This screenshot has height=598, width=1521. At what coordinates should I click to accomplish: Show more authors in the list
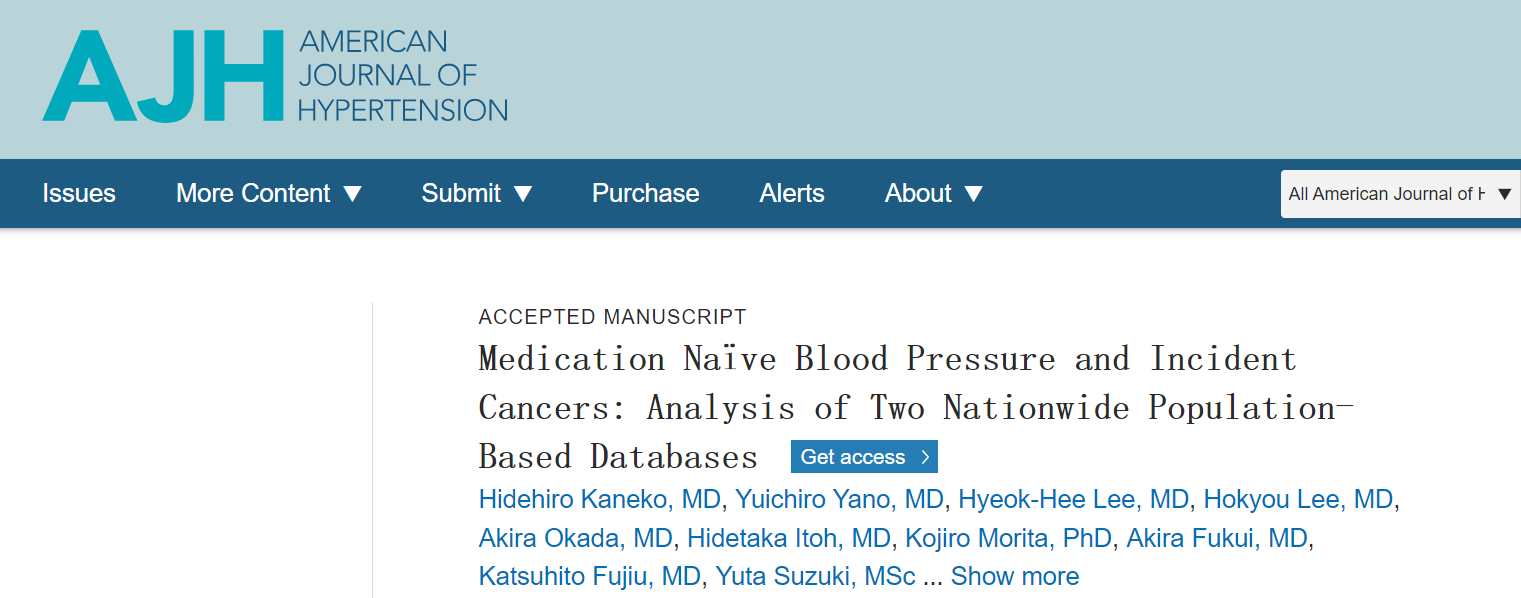click(x=1014, y=577)
